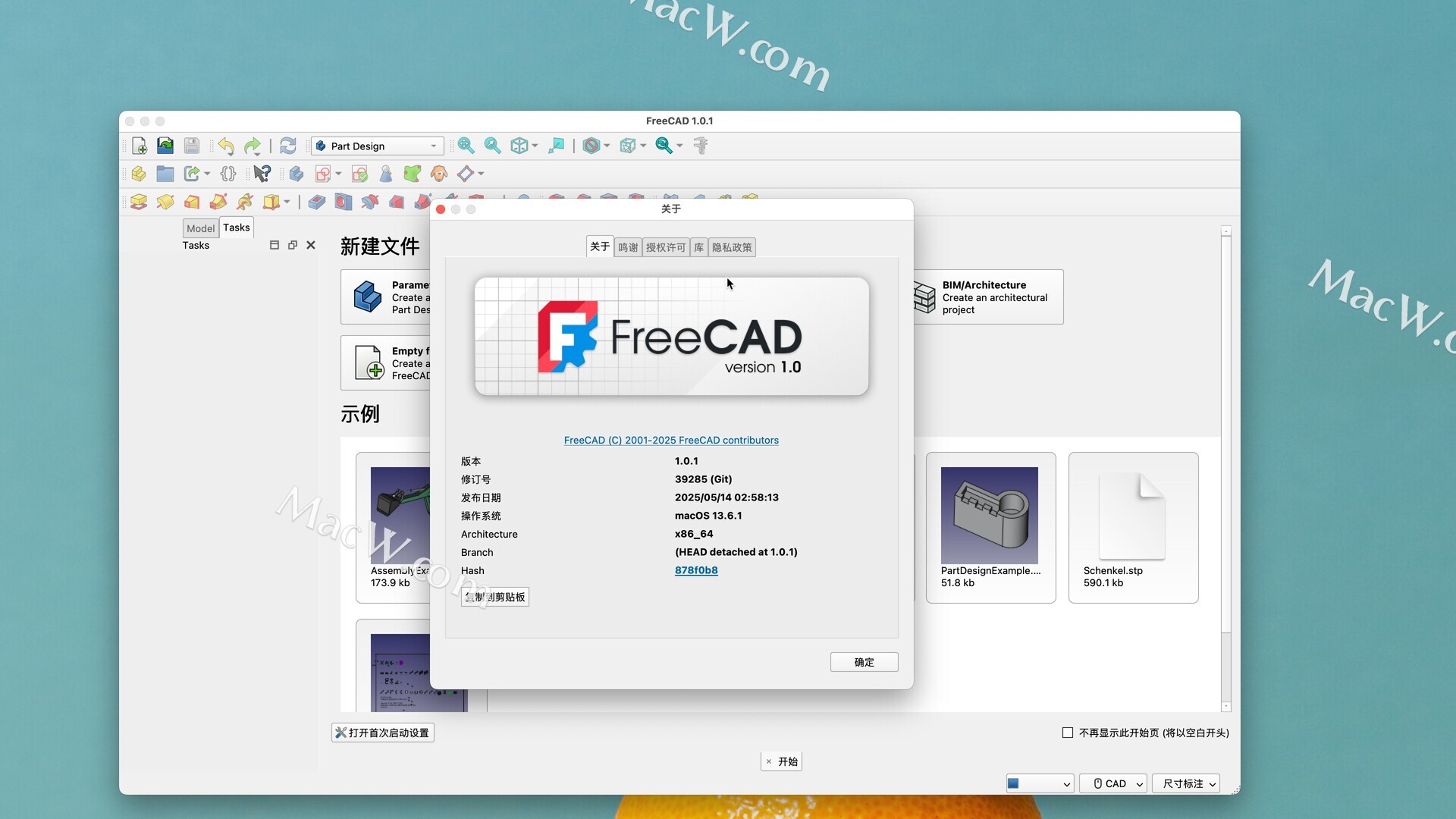Expand the link actions dropdown arrow
The width and height of the screenshot is (1456, 819).
207,174
